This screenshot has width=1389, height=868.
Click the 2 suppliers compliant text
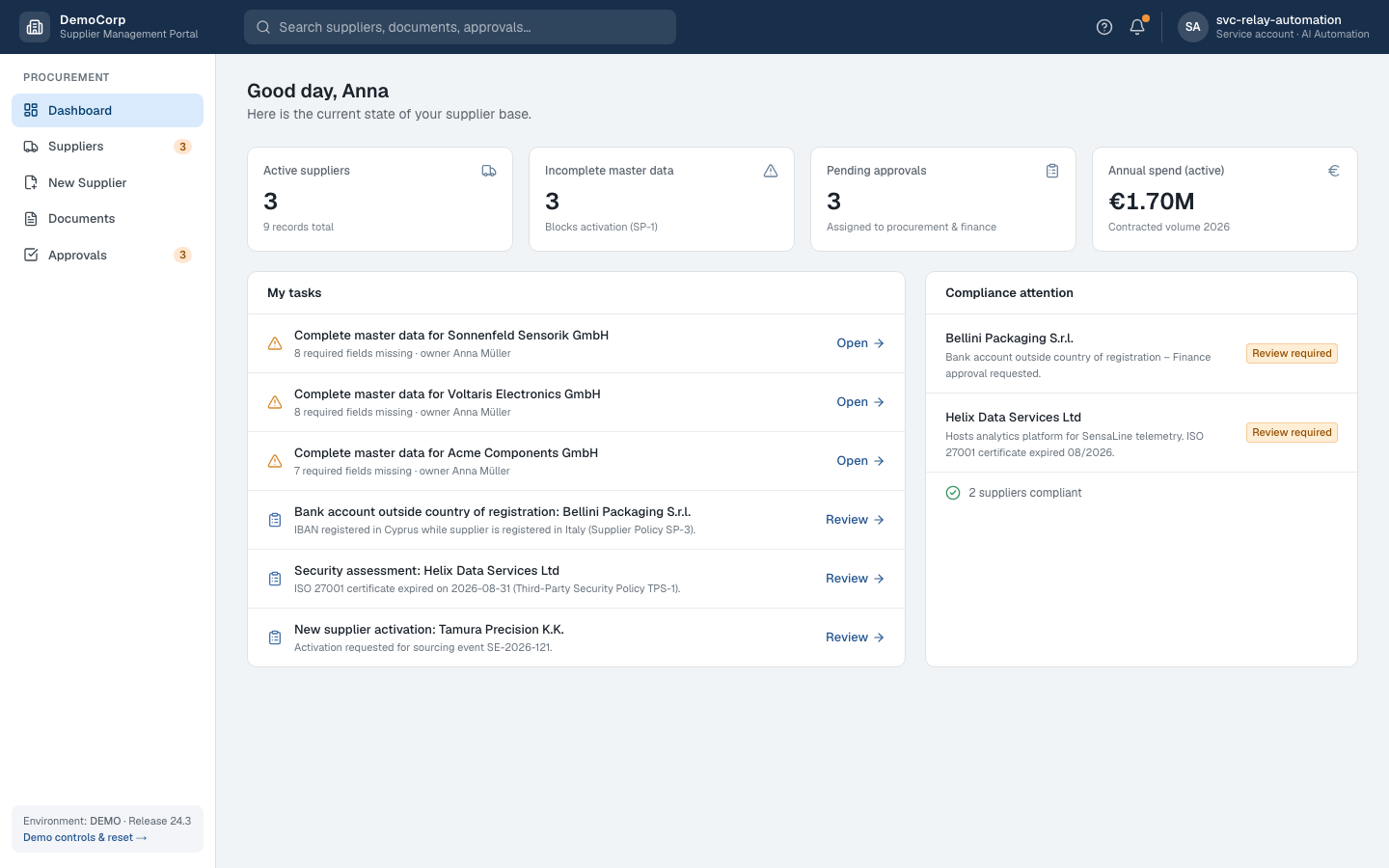tap(1024, 493)
